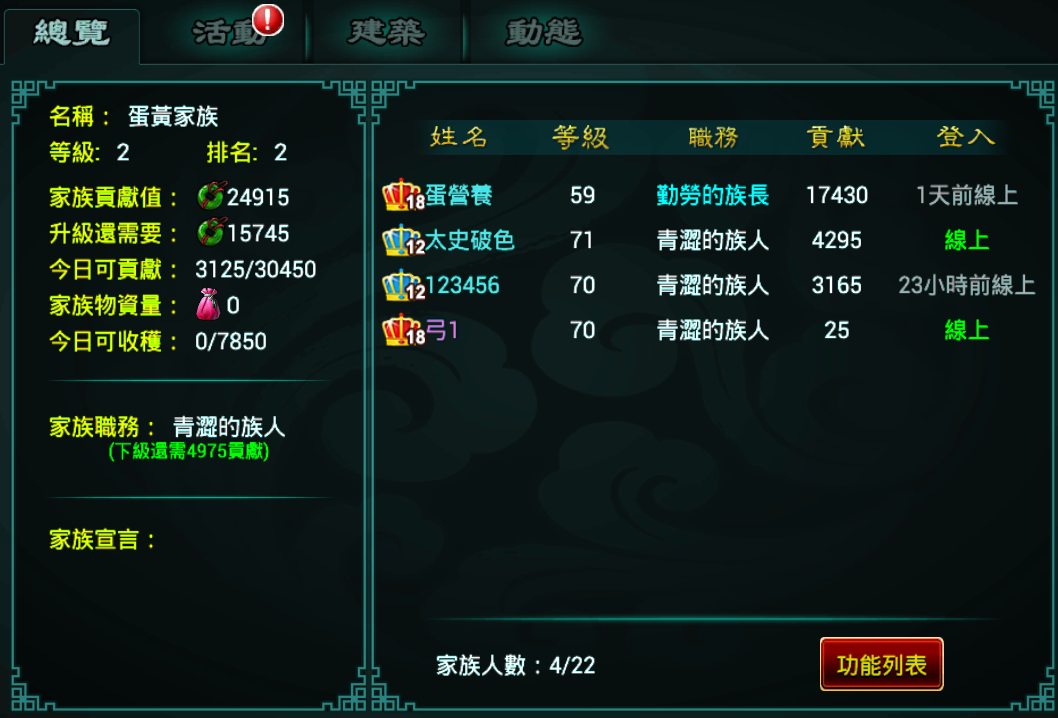
Task: Click the 登入 column header
Action: pos(966,137)
